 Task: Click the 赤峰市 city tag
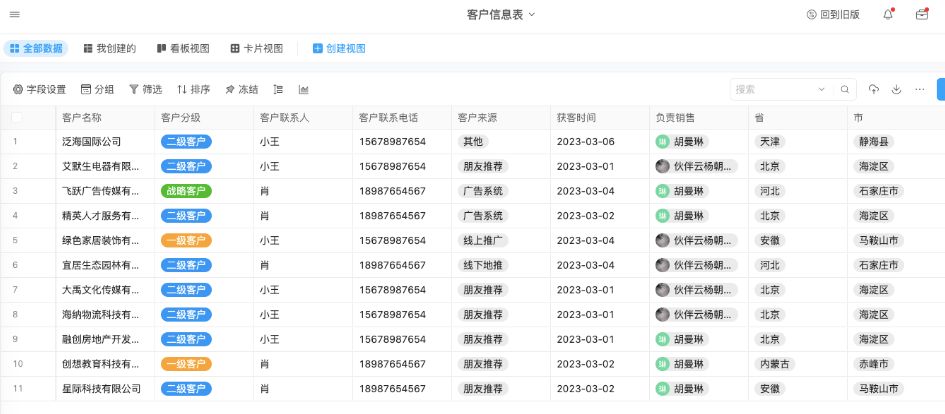873,364
